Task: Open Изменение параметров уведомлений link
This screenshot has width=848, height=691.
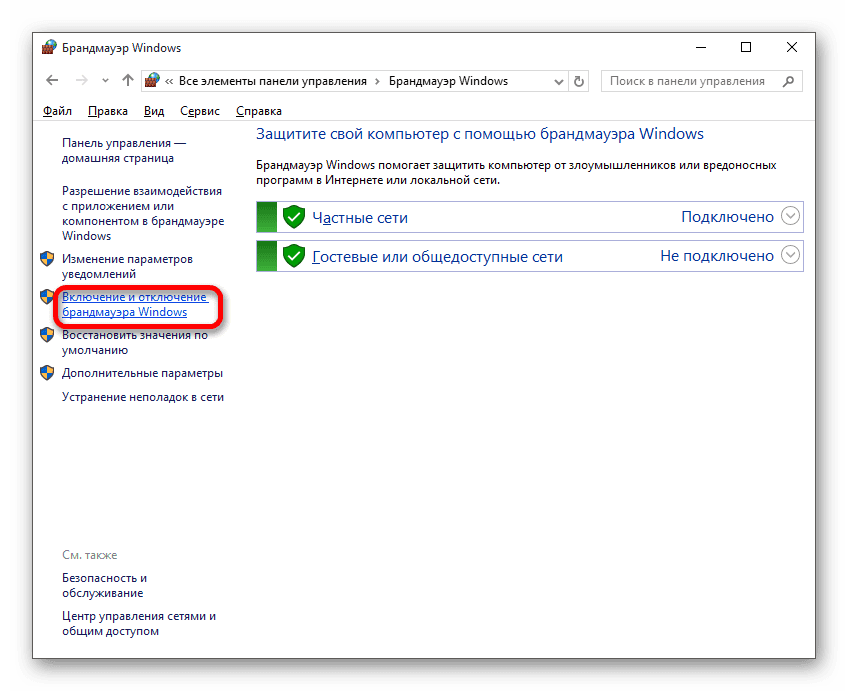Action: click(127, 266)
